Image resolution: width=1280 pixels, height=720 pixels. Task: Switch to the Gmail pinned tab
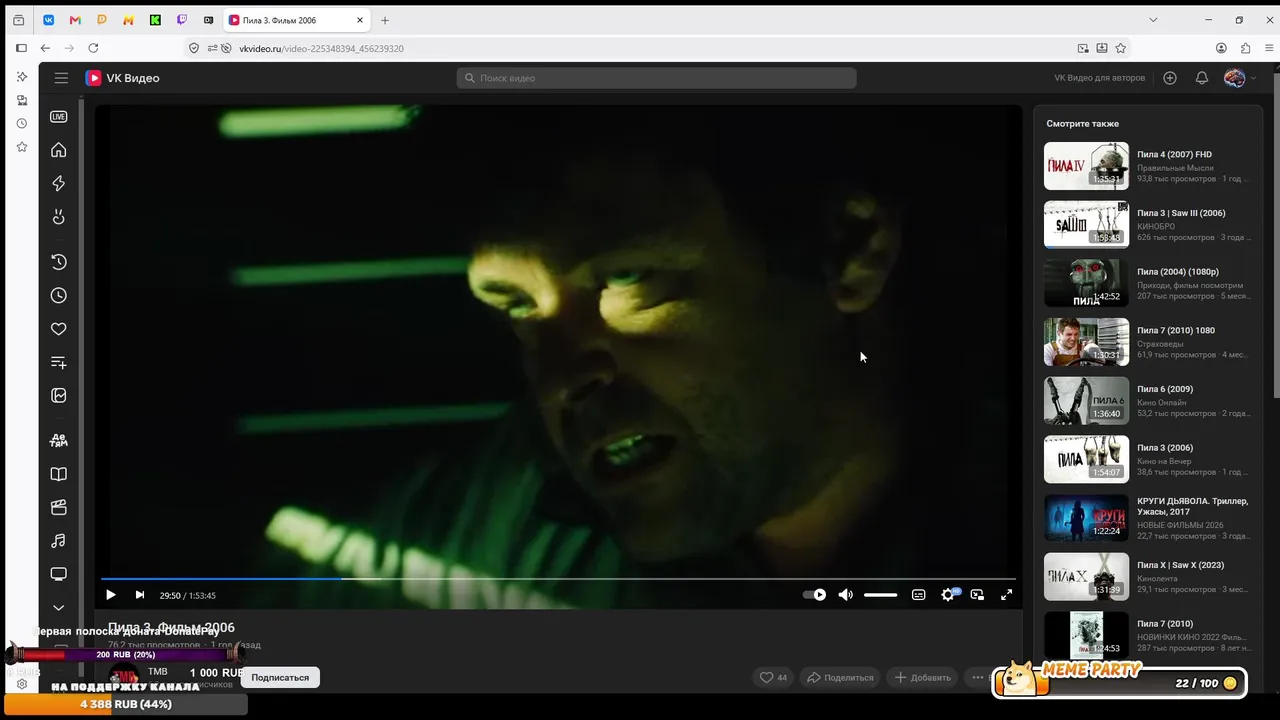[75, 20]
